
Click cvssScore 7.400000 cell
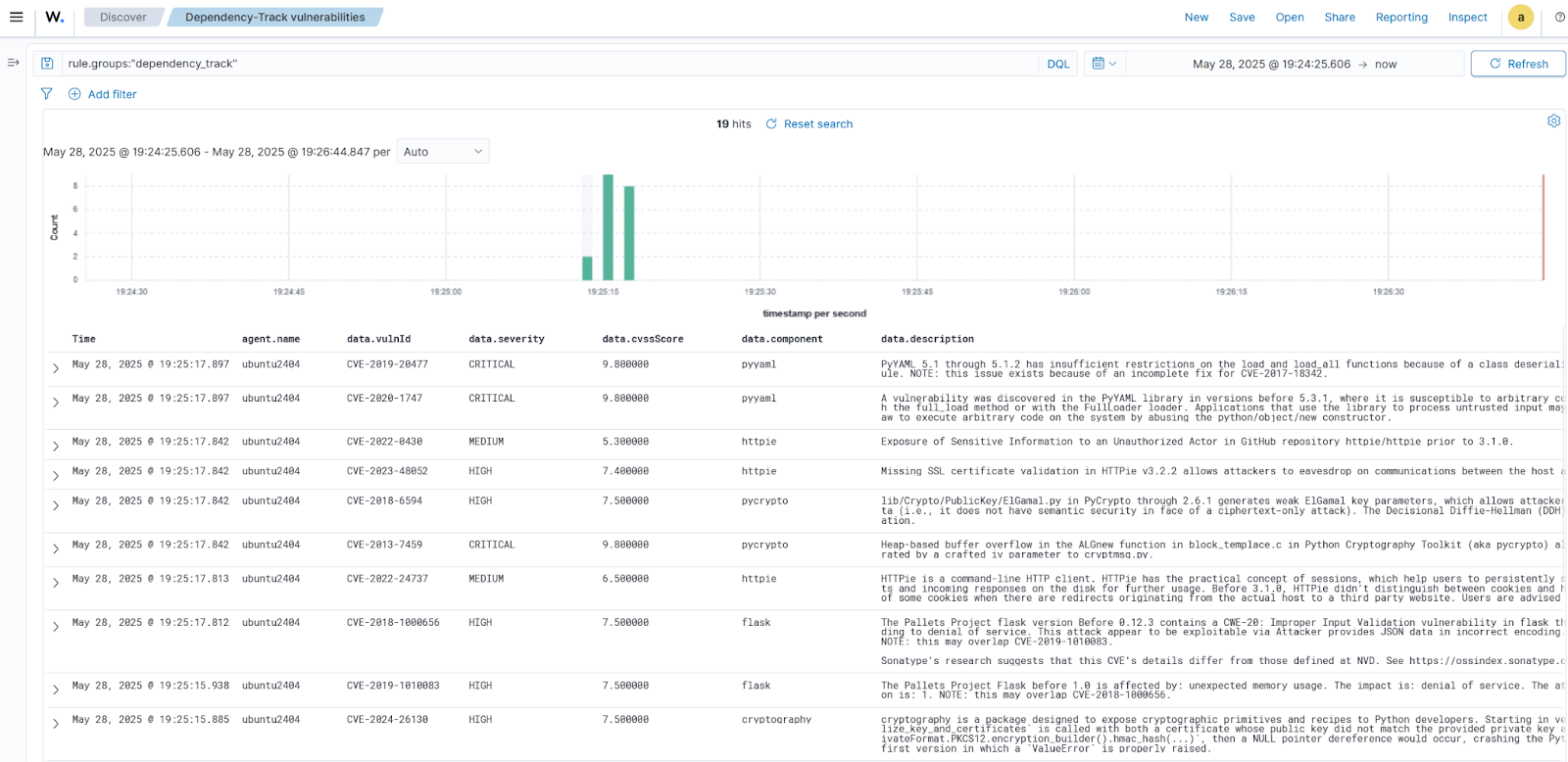(x=625, y=471)
